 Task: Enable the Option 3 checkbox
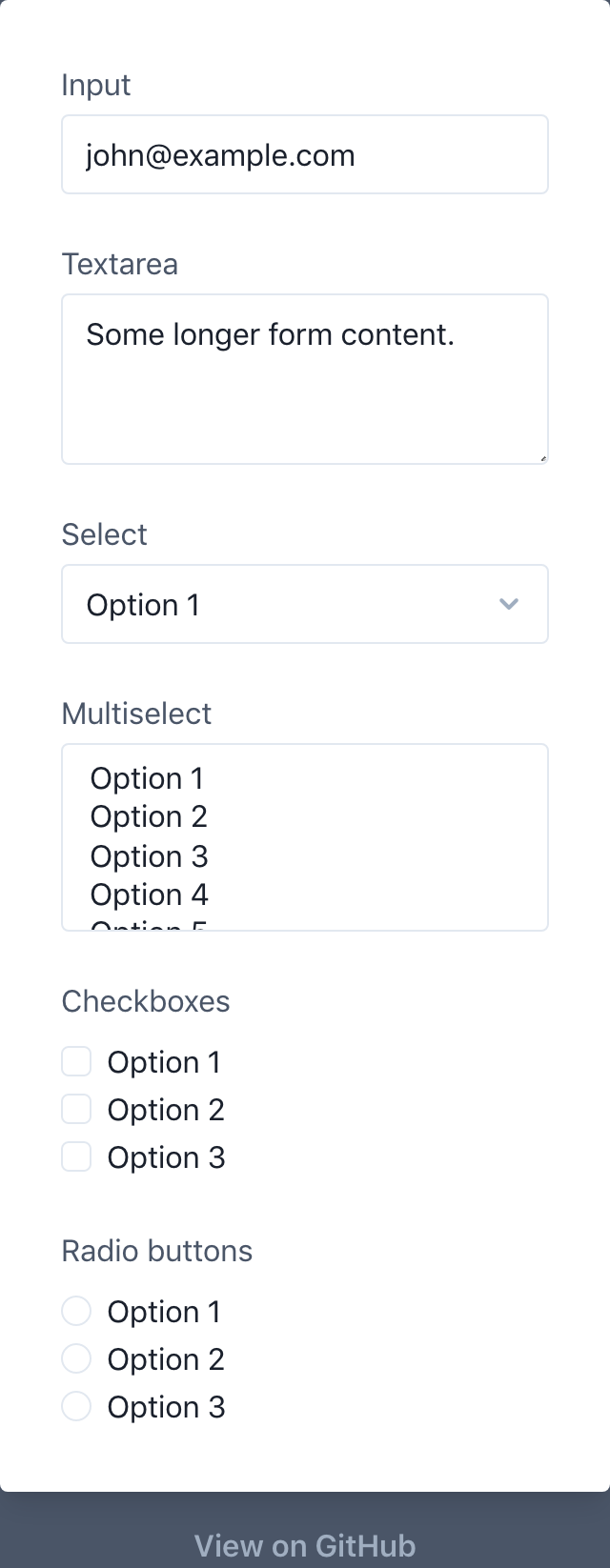(x=76, y=1156)
